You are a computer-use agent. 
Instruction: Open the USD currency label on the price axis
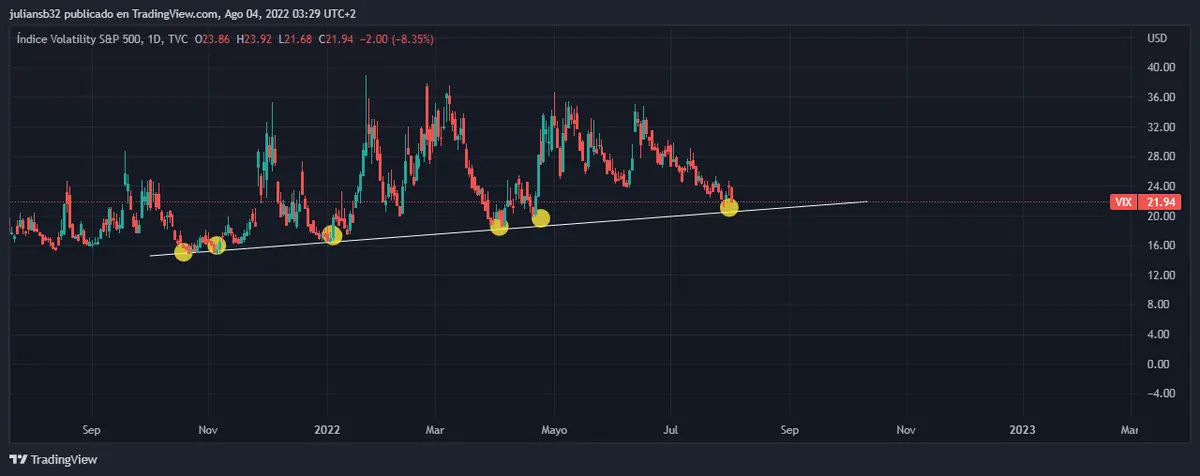(x=1158, y=38)
